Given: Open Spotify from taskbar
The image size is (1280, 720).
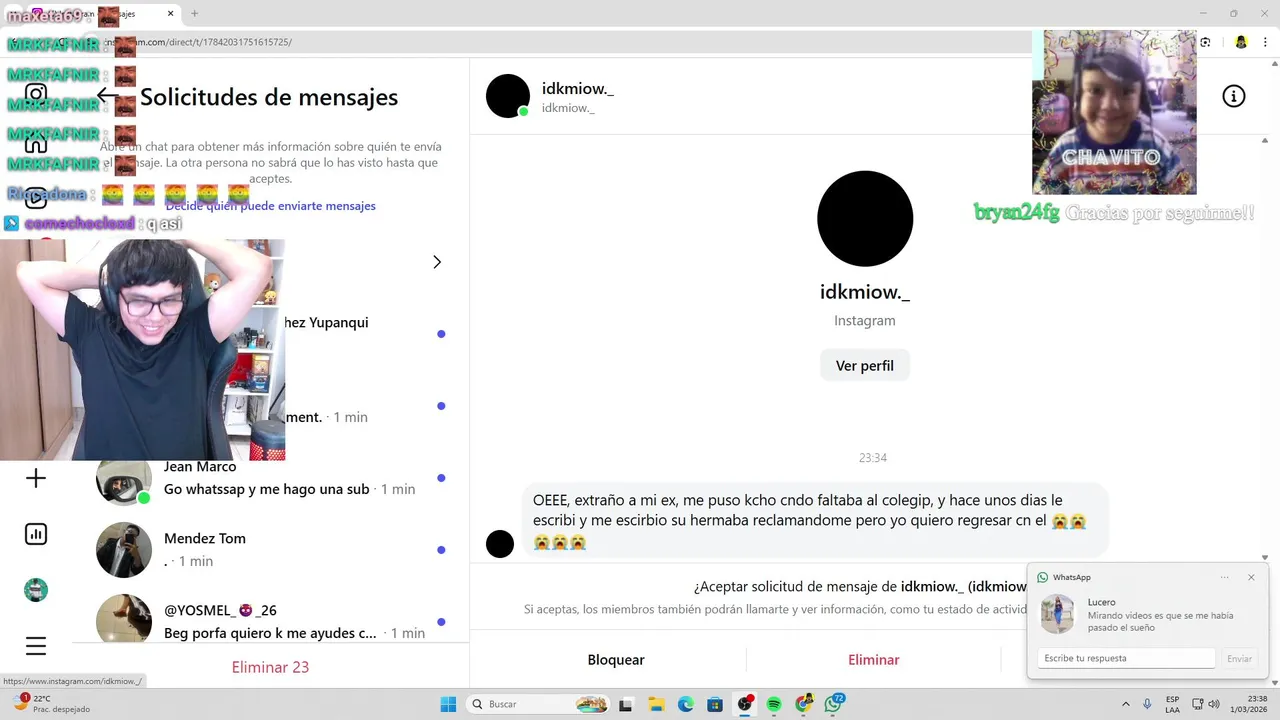Looking at the screenshot, I should coord(774,704).
